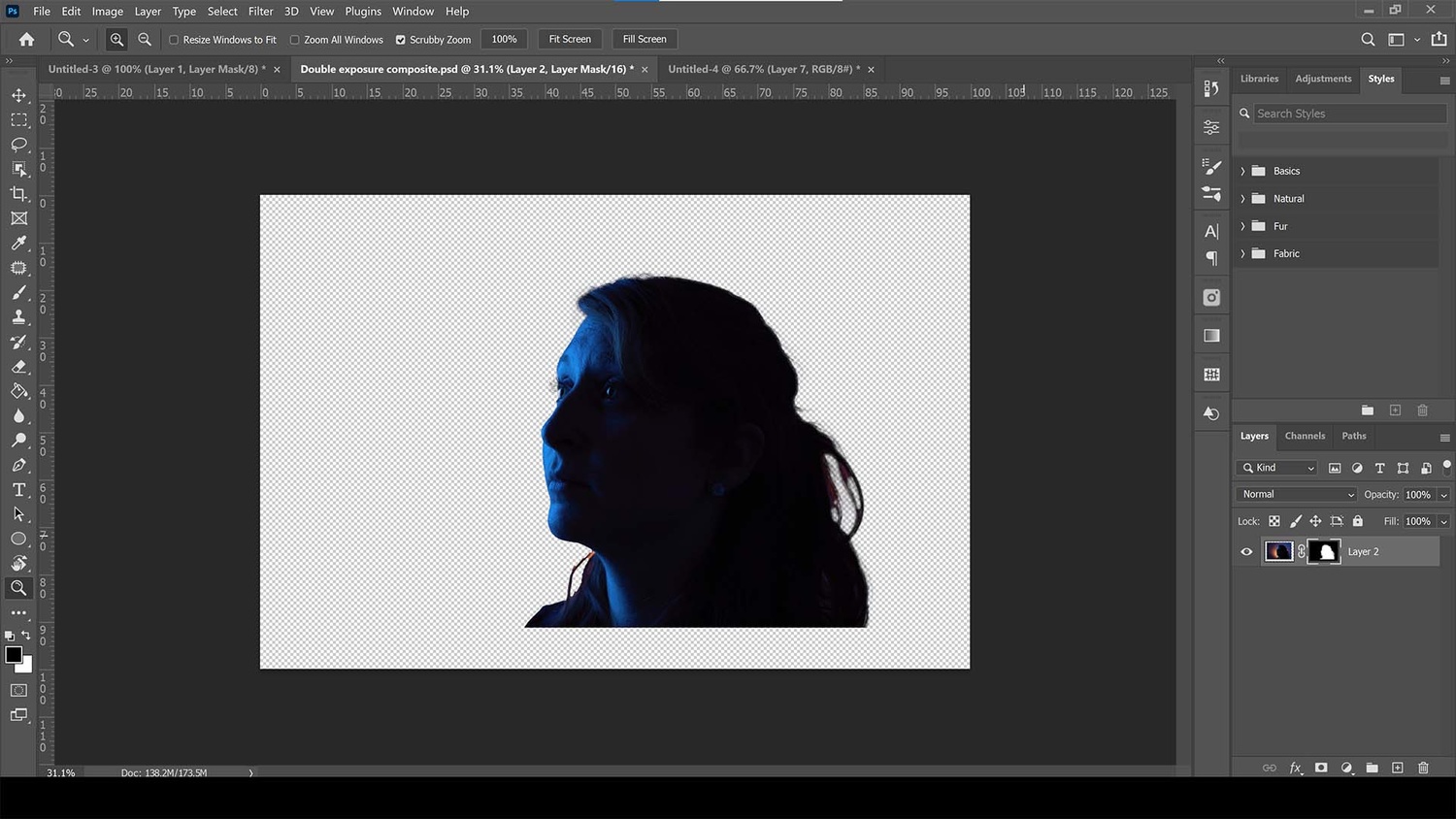This screenshot has height=819, width=1456.
Task: Open the layer blending mode dropdown showing Normal
Action: pyautogui.click(x=1295, y=494)
